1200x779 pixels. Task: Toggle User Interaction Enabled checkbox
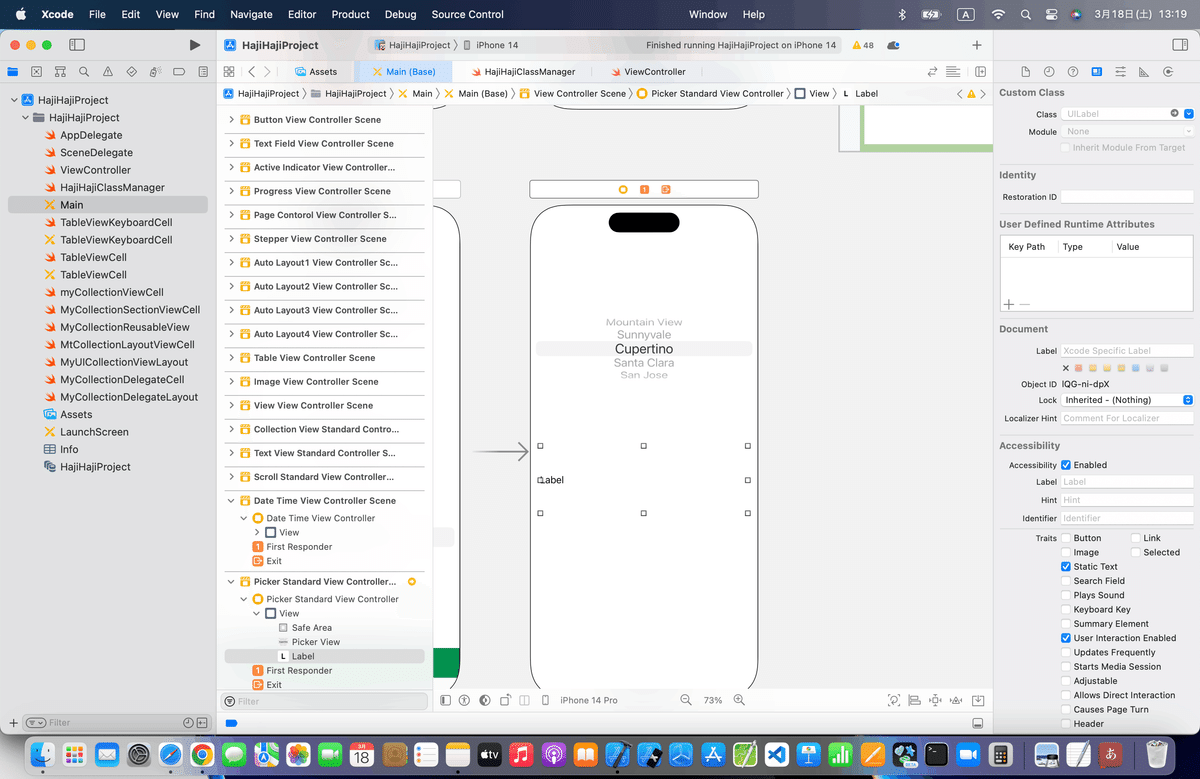(x=1066, y=638)
